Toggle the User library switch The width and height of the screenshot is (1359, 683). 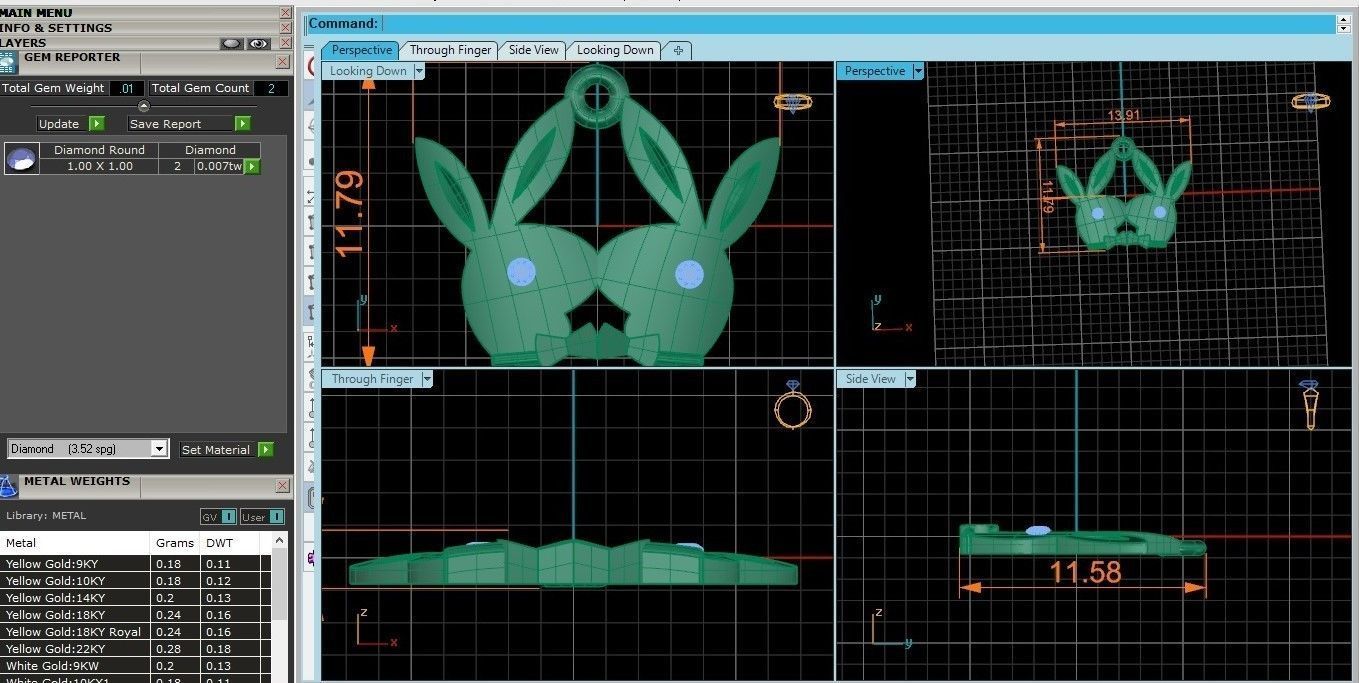[x=262, y=517]
